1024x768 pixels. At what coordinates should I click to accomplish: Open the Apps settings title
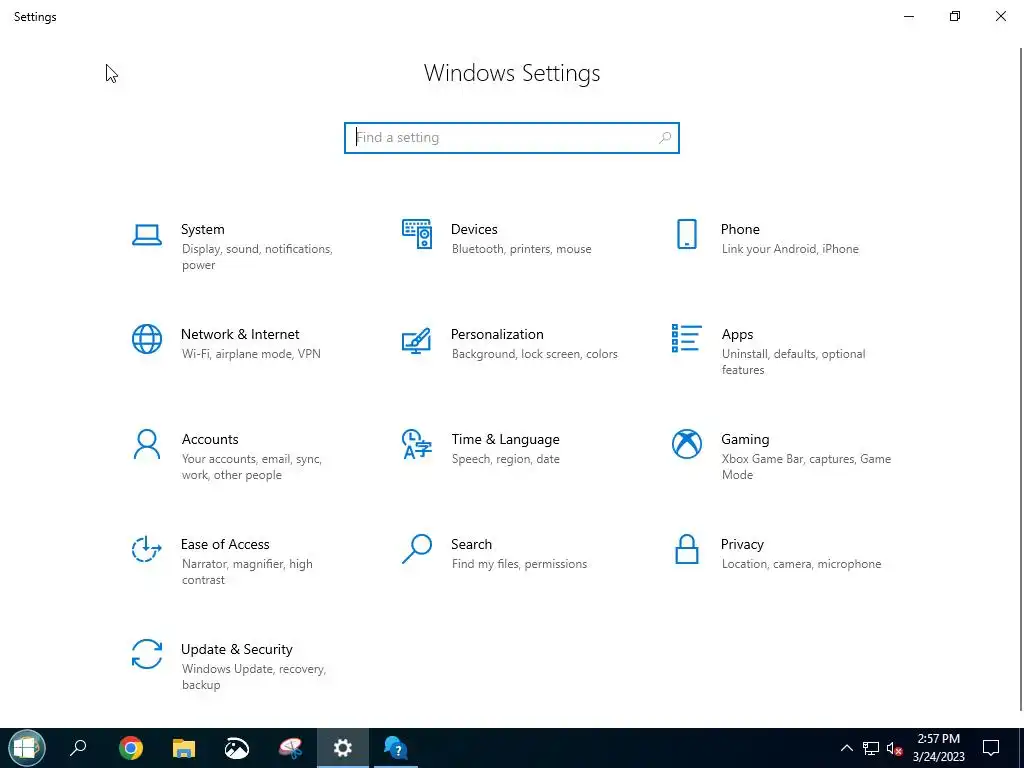click(737, 334)
